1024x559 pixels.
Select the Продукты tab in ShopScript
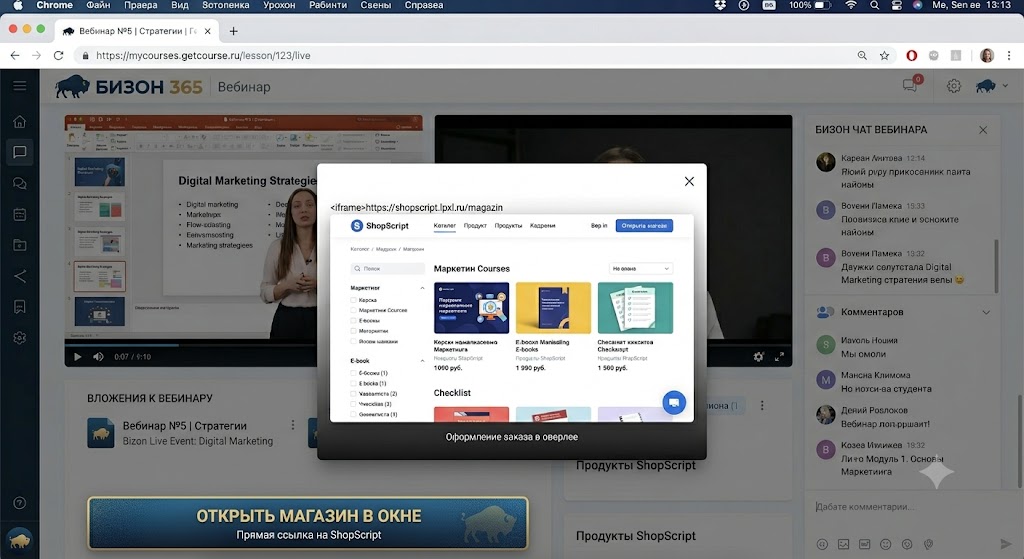tap(508, 226)
